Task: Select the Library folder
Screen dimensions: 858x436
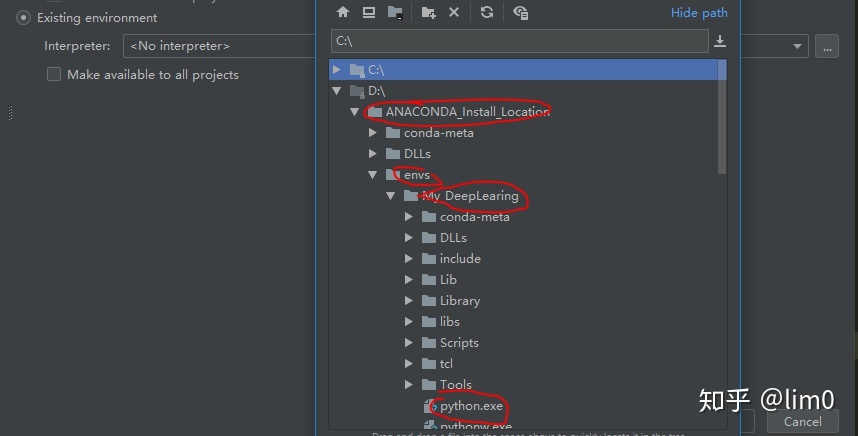Action: coord(460,300)
